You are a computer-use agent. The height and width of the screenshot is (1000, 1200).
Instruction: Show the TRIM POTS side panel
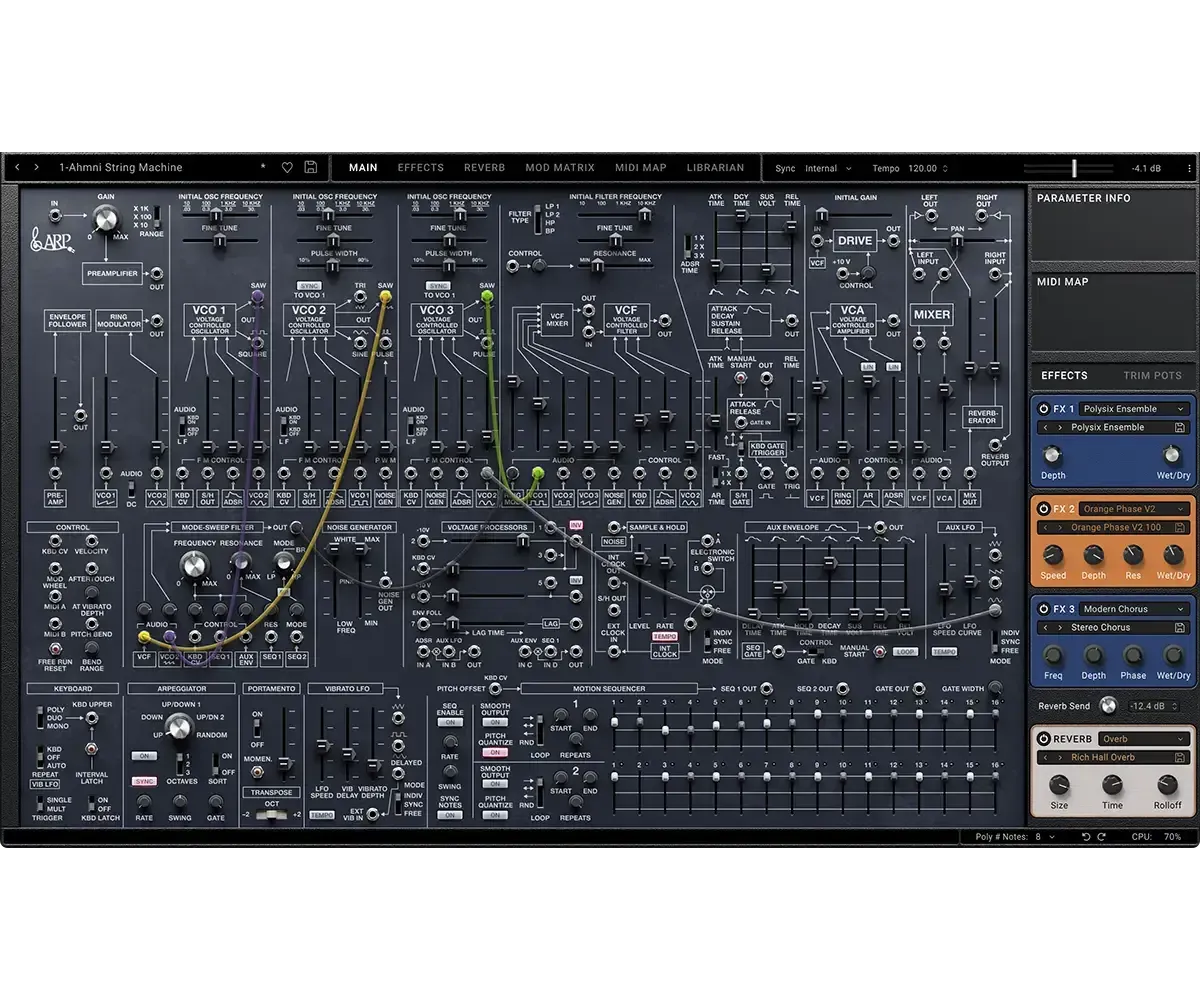1152,376
